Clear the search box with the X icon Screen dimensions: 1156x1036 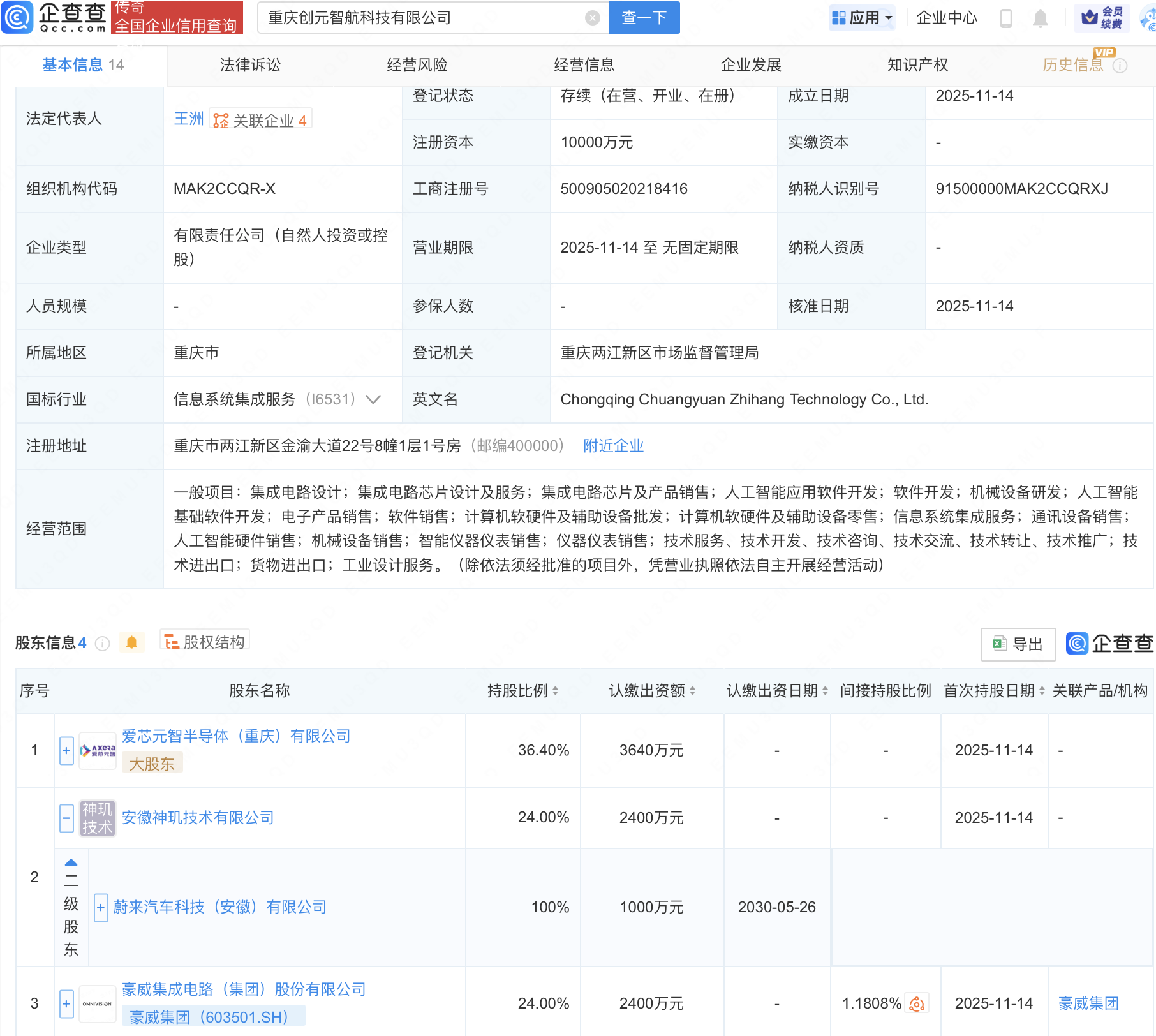pyautogui.click(x=592, y=18)
